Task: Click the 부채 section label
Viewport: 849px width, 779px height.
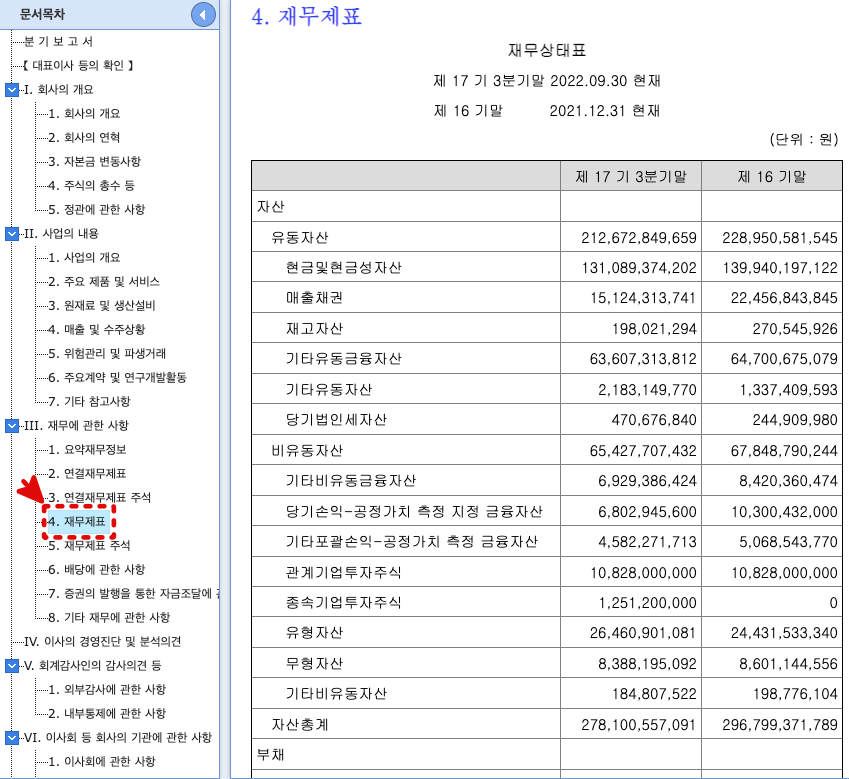Action: tap(270, 755)
